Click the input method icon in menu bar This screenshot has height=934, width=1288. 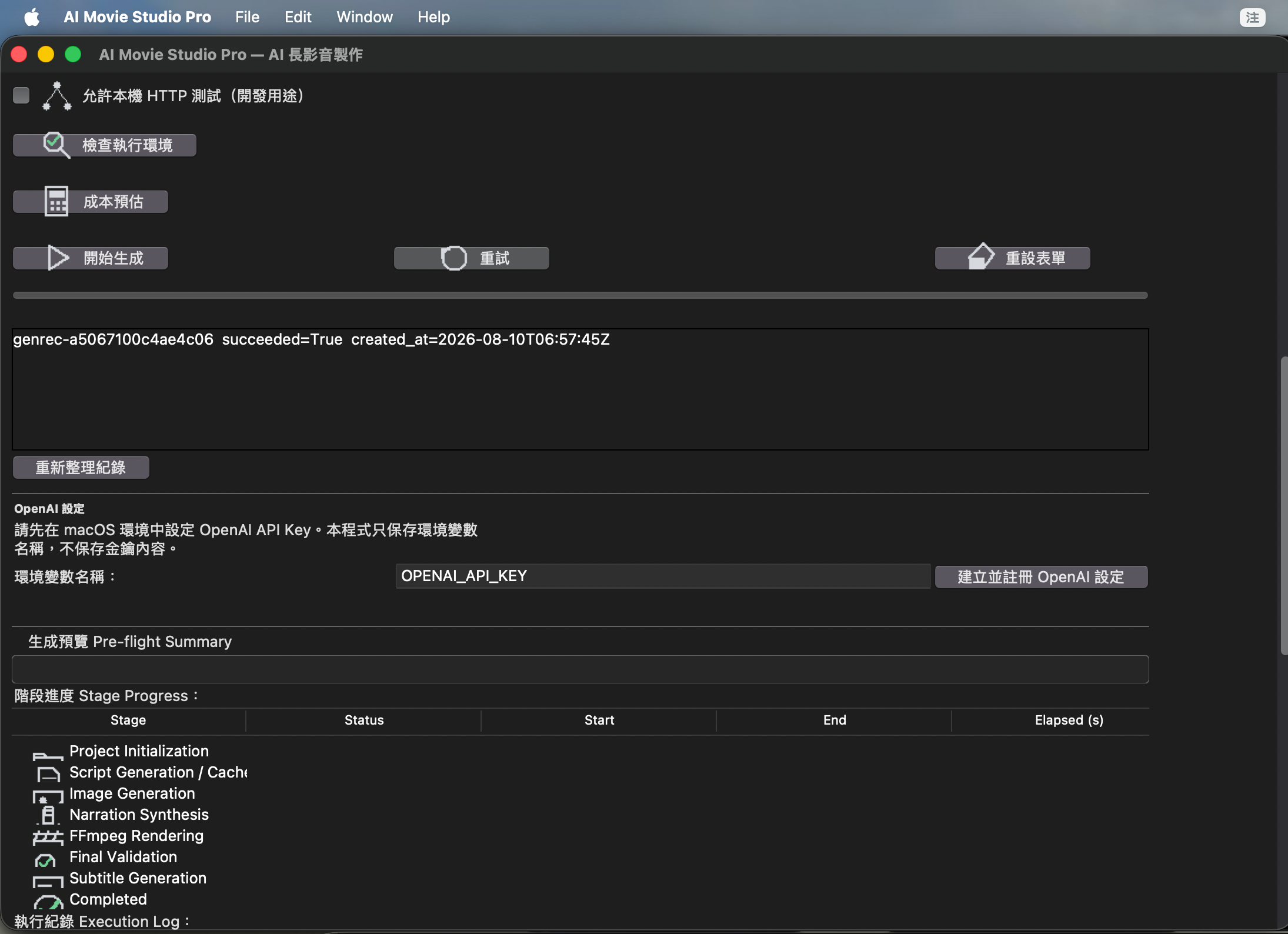(1252, 18)
